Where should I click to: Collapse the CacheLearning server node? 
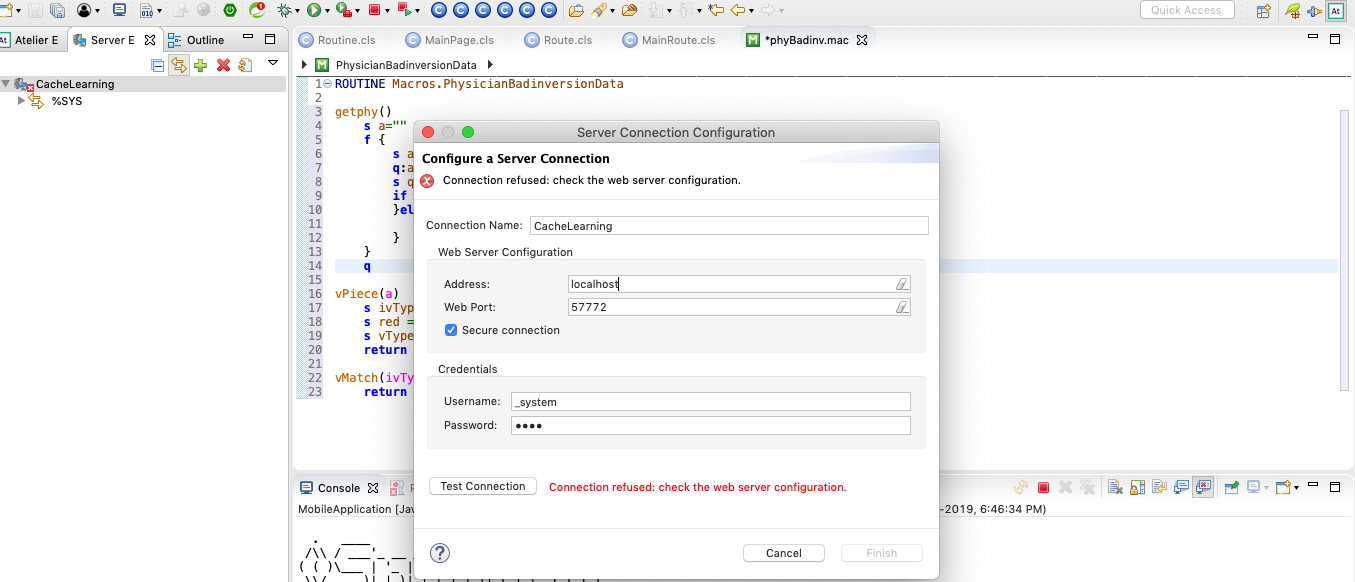click(7, 84)
